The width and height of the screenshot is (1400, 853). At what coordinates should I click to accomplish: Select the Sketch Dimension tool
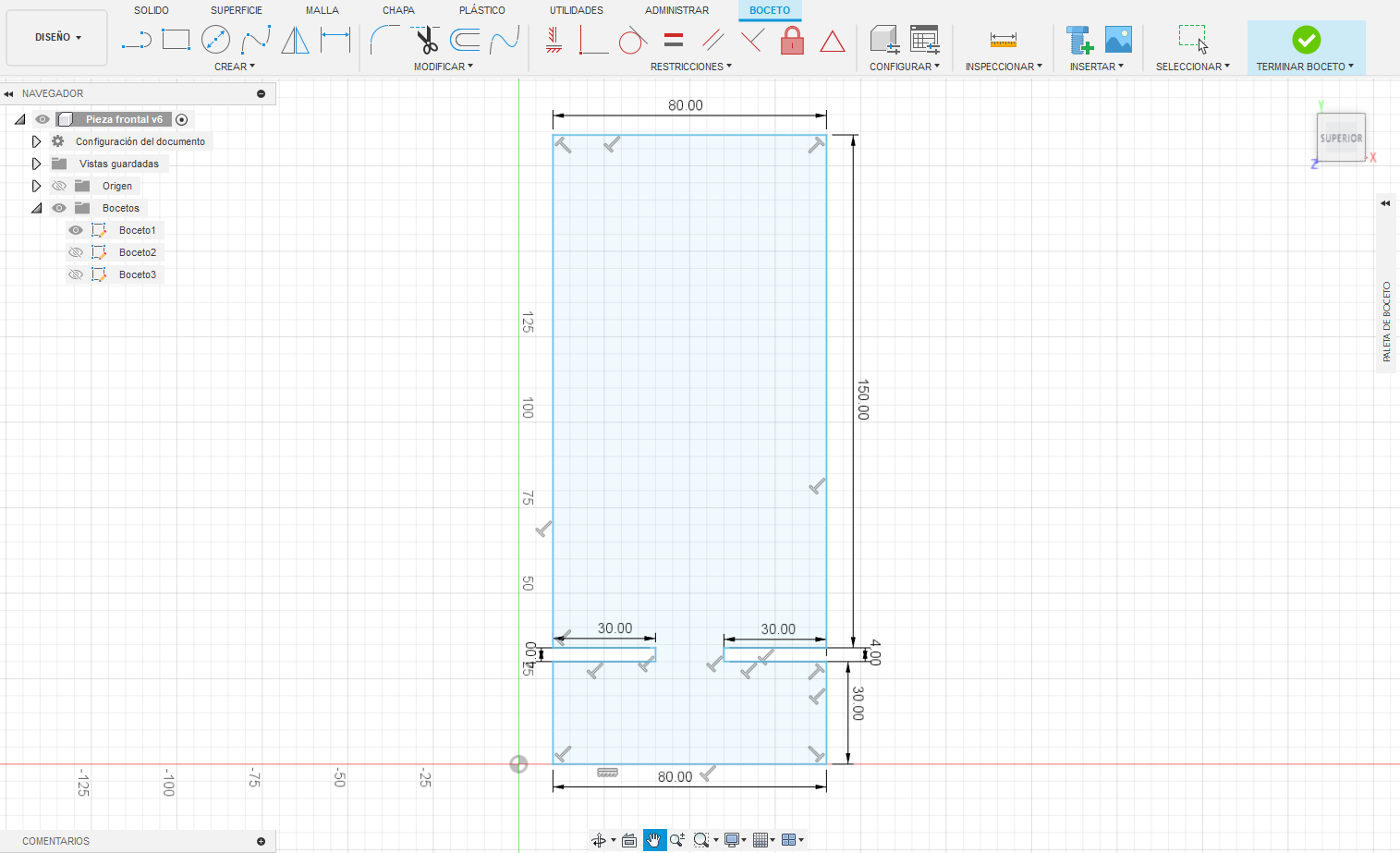pyautogui.click(x=335, y=40)
